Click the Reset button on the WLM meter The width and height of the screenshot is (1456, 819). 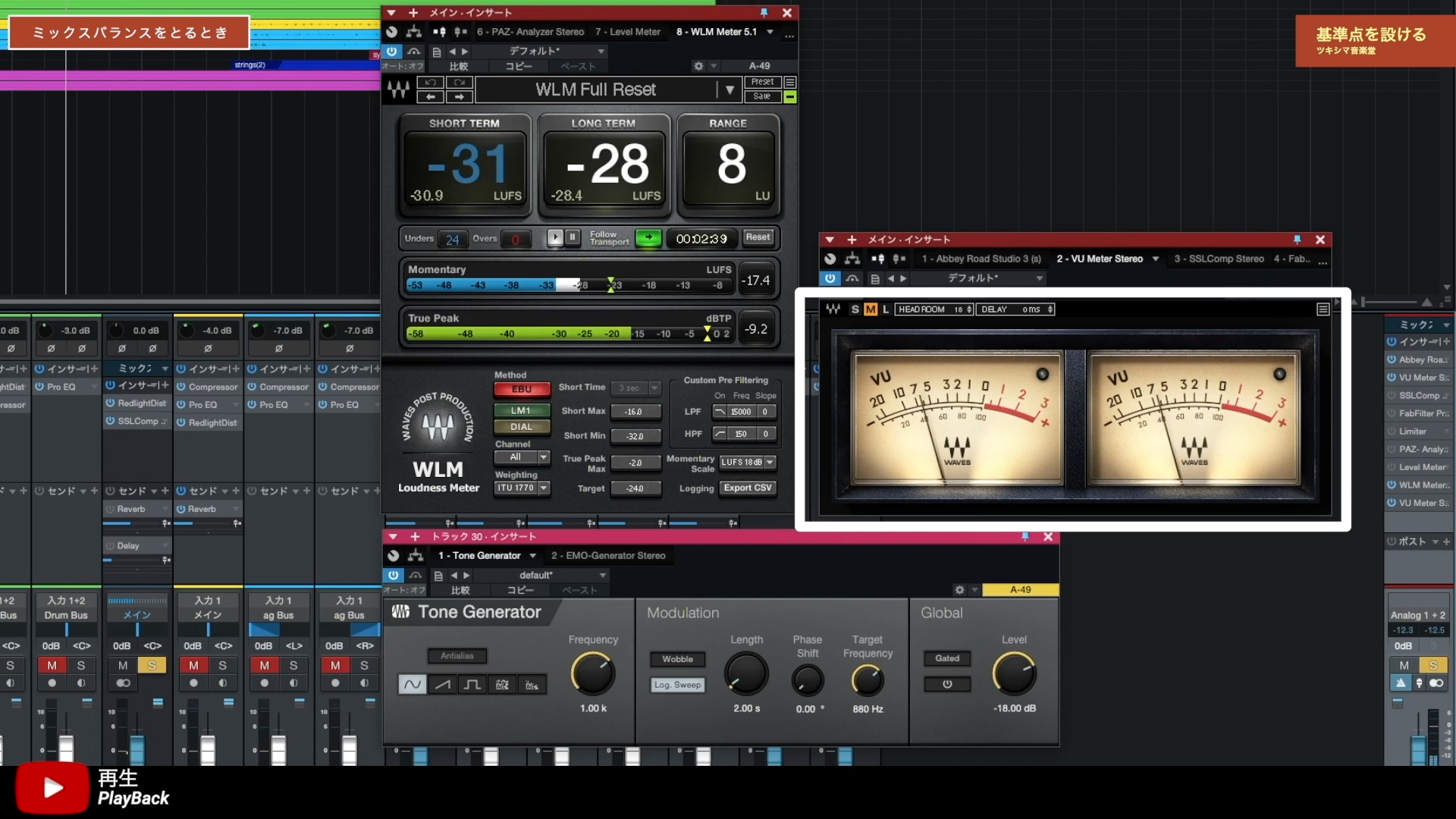[x=757, y=237]
